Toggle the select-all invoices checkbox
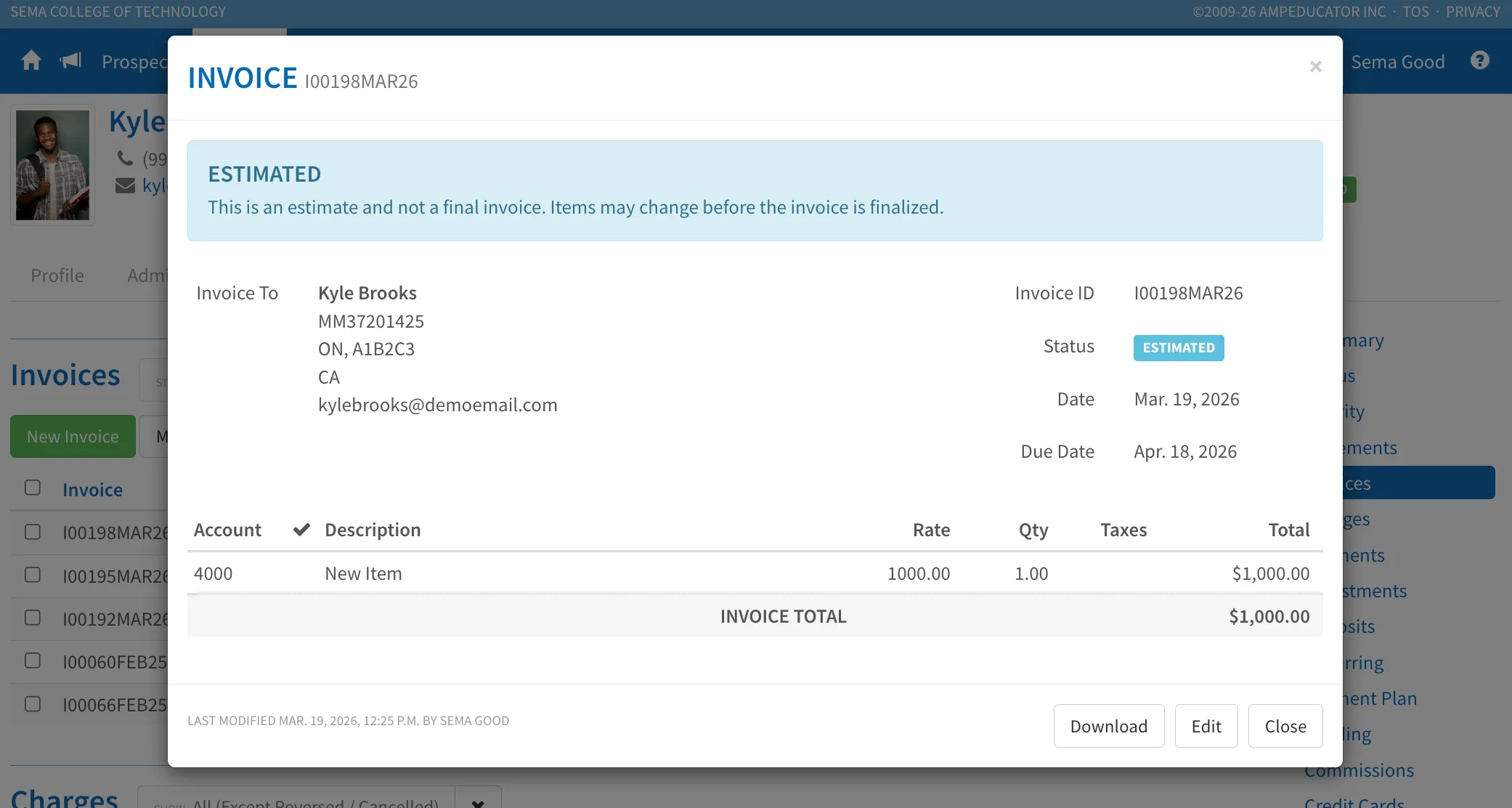 [33, 488]
